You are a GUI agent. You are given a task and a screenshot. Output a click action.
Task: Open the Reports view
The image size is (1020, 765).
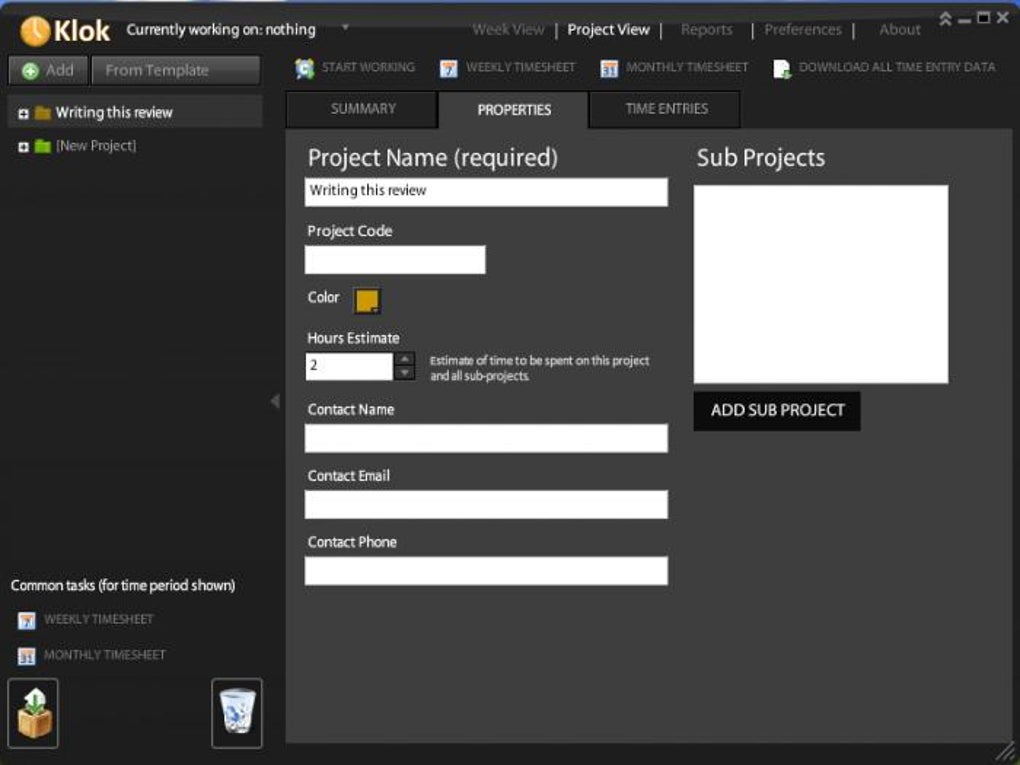click(706, 29)
